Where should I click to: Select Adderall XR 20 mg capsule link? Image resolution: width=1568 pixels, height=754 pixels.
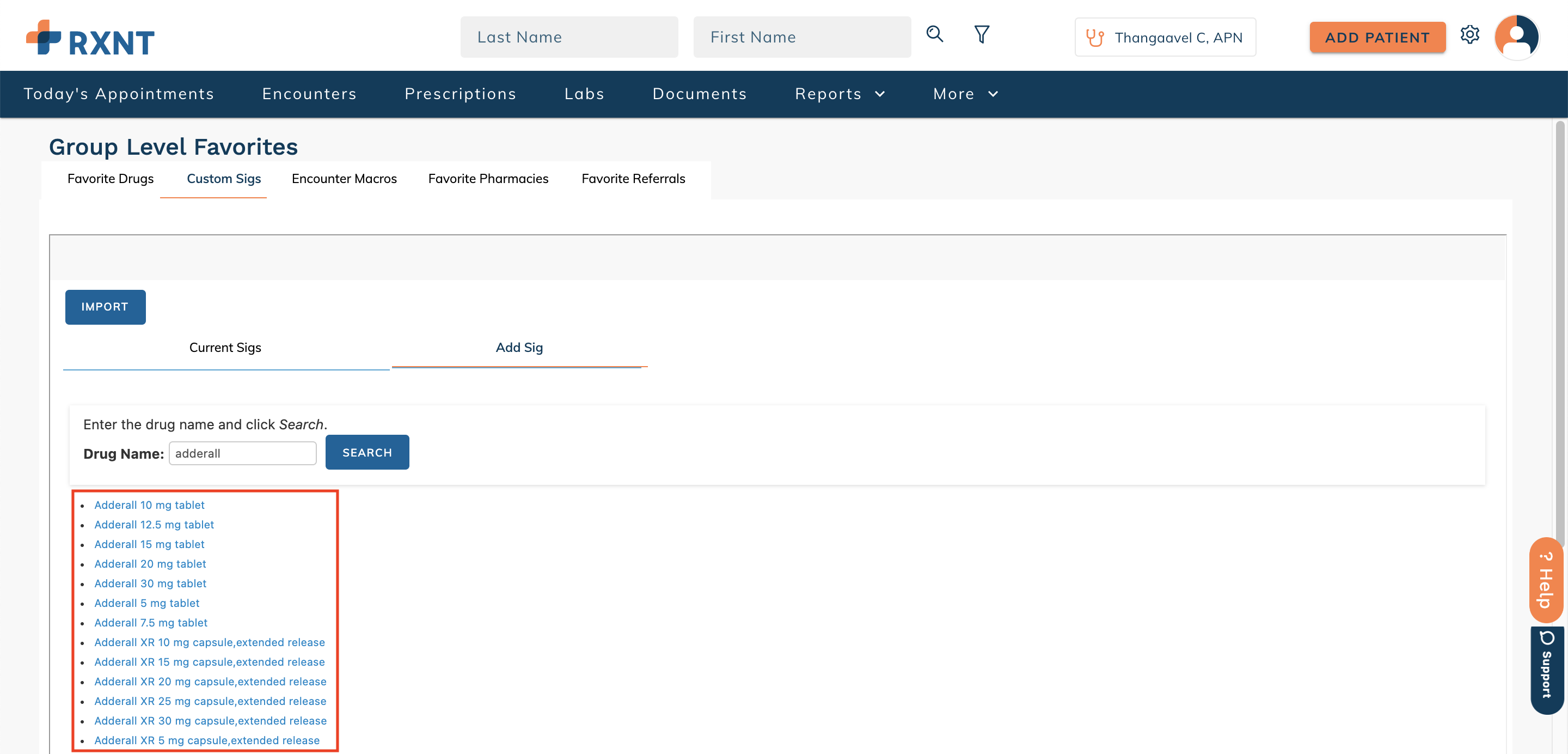[210, 681]
